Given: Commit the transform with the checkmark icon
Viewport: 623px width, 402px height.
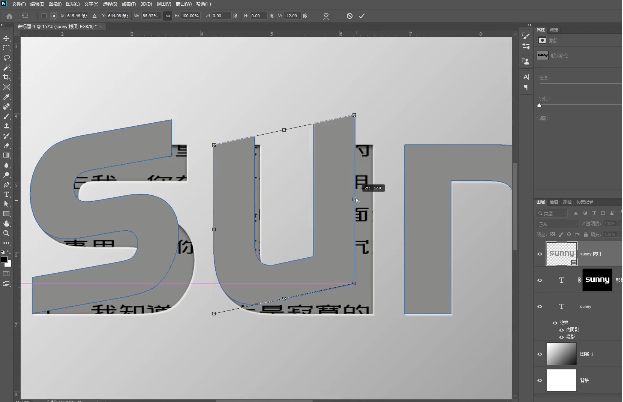Looking at the screenshot, I should pos(362,16).
